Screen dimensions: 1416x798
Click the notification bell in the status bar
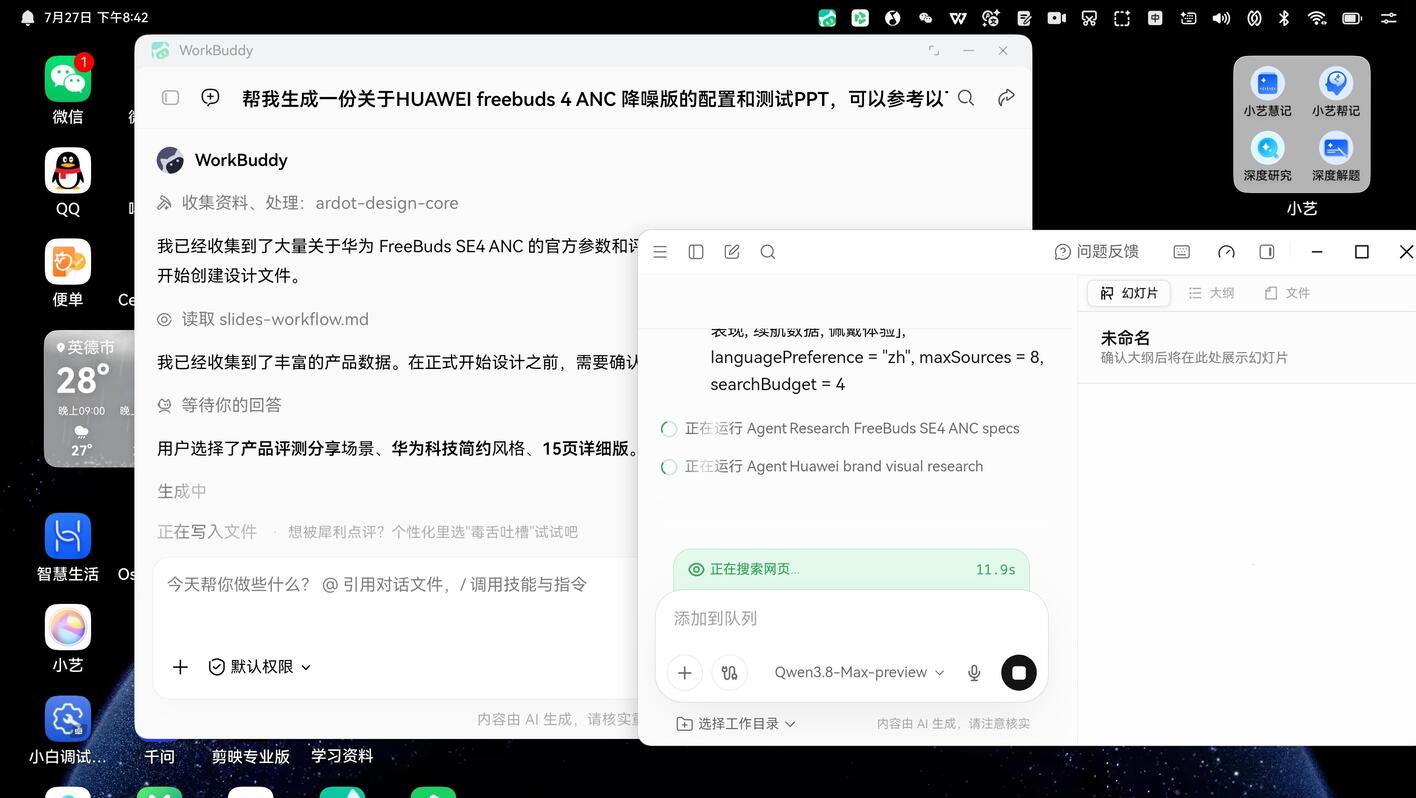pyautogui.click(x=27, y=18)
